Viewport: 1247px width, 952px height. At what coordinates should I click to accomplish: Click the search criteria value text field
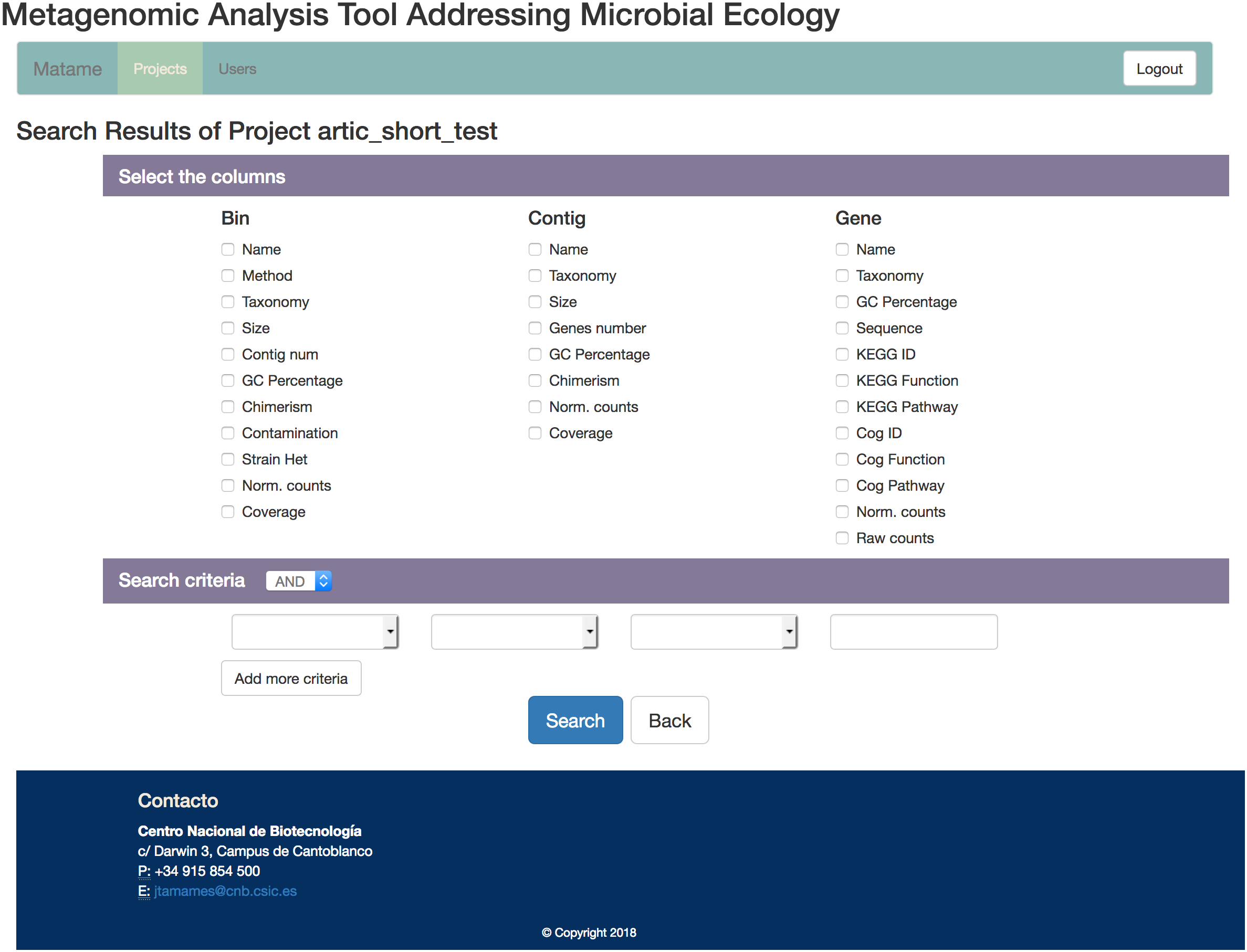(x=913, y=631)
